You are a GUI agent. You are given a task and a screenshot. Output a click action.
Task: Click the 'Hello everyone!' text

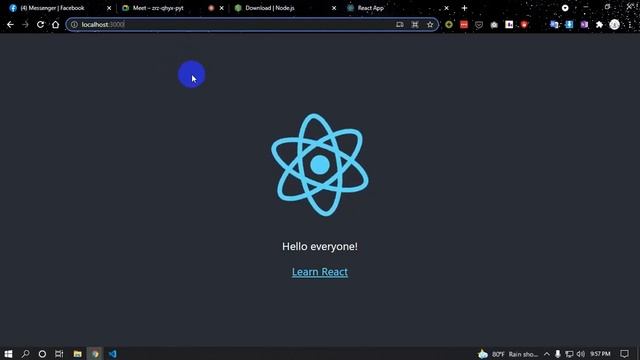pyautogui.click(x=320, y=247)
